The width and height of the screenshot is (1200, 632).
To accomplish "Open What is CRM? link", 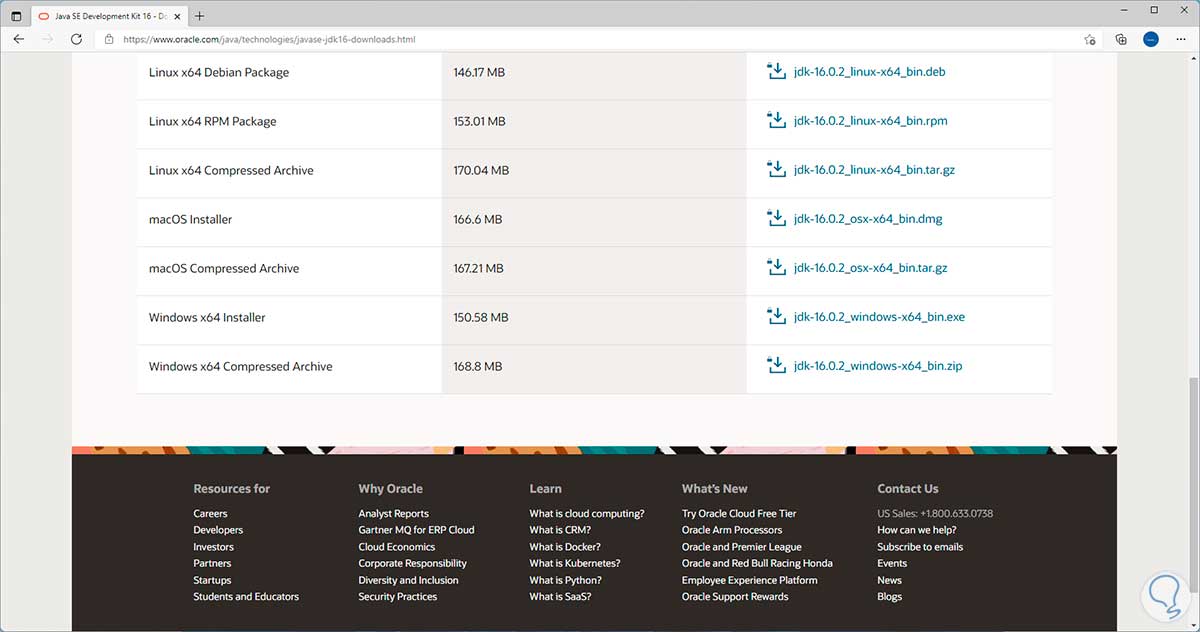I will (560, 530).
